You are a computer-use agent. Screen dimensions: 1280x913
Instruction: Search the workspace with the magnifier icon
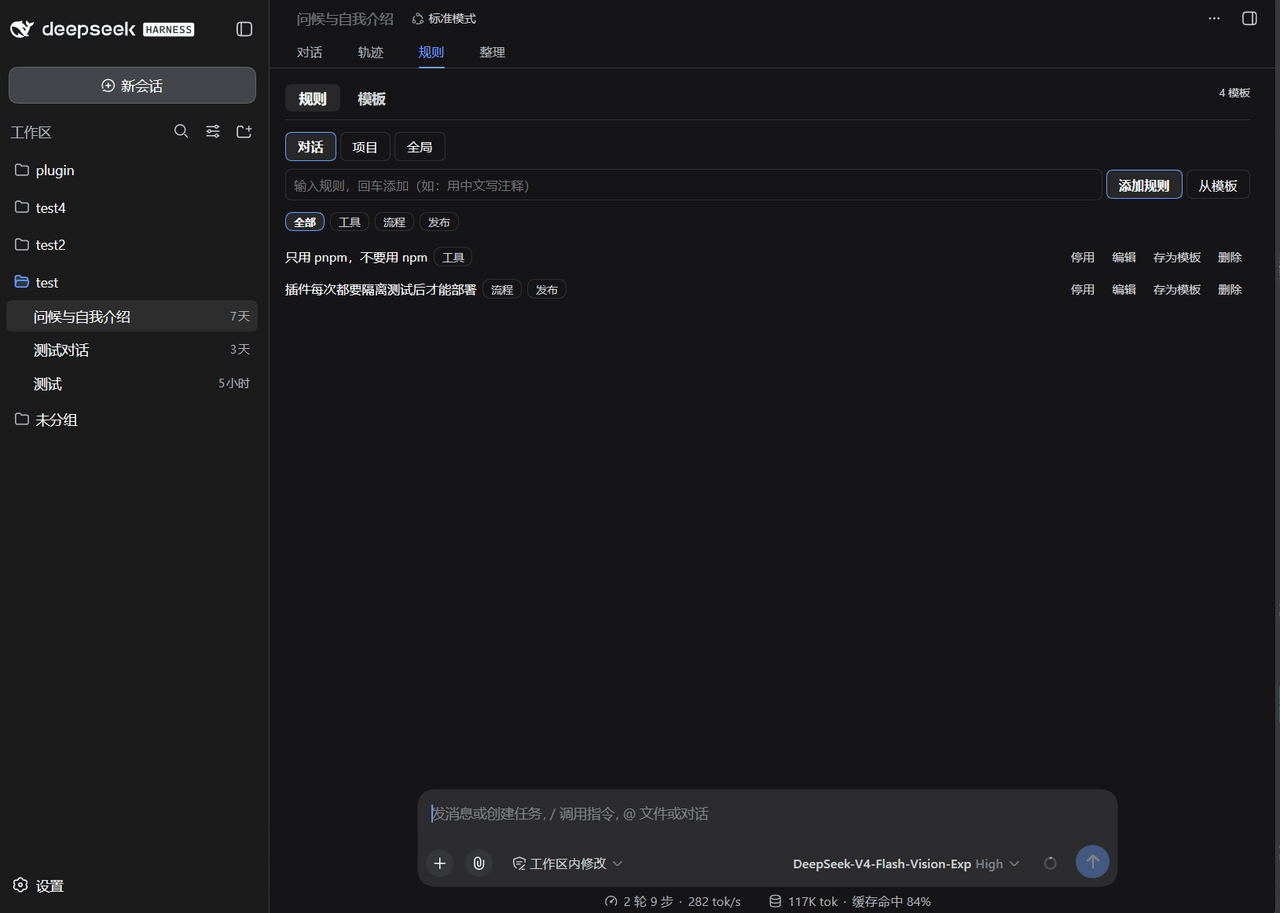point(181,131)
